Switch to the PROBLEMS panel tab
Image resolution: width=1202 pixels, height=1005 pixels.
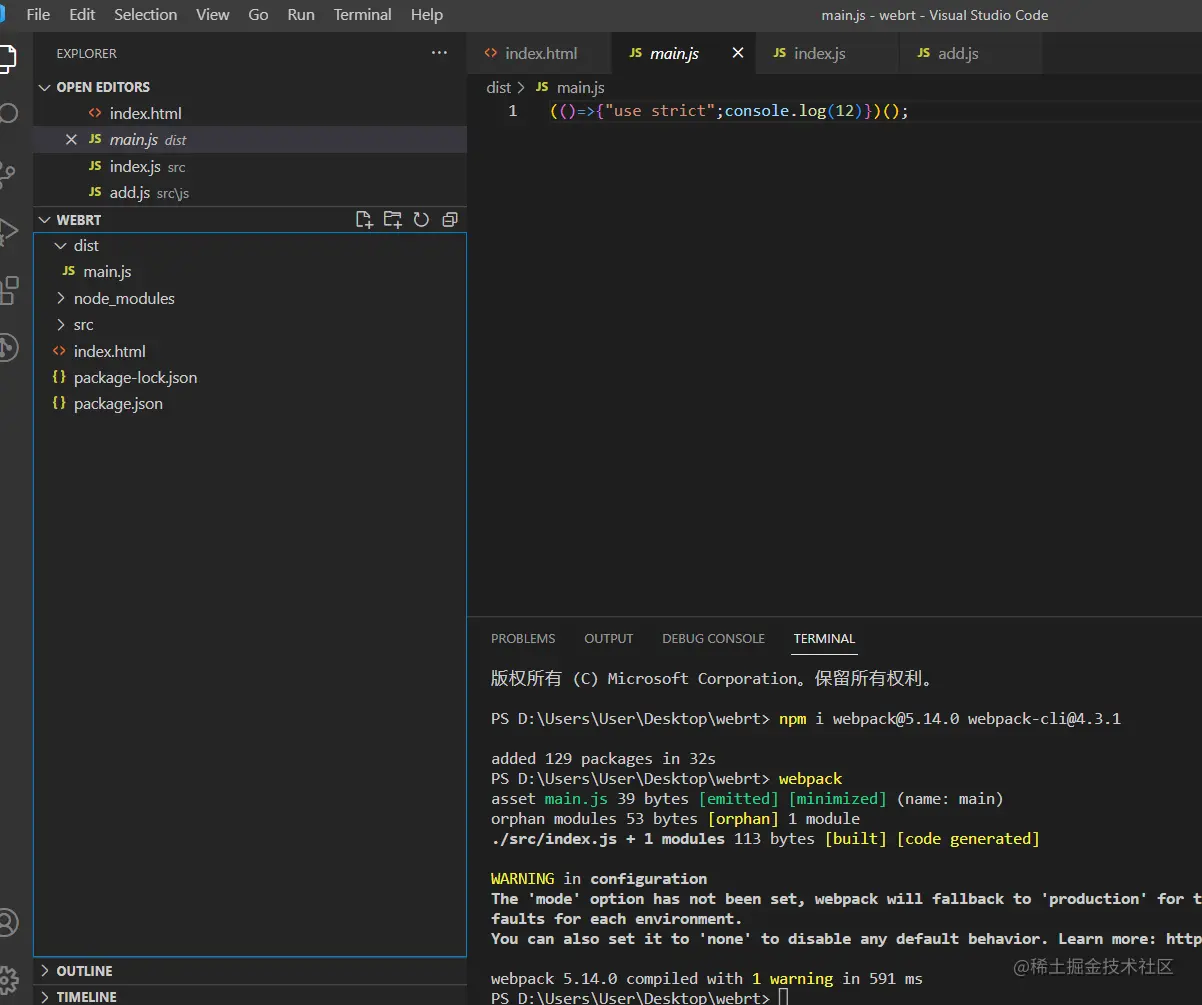(523, 639)
